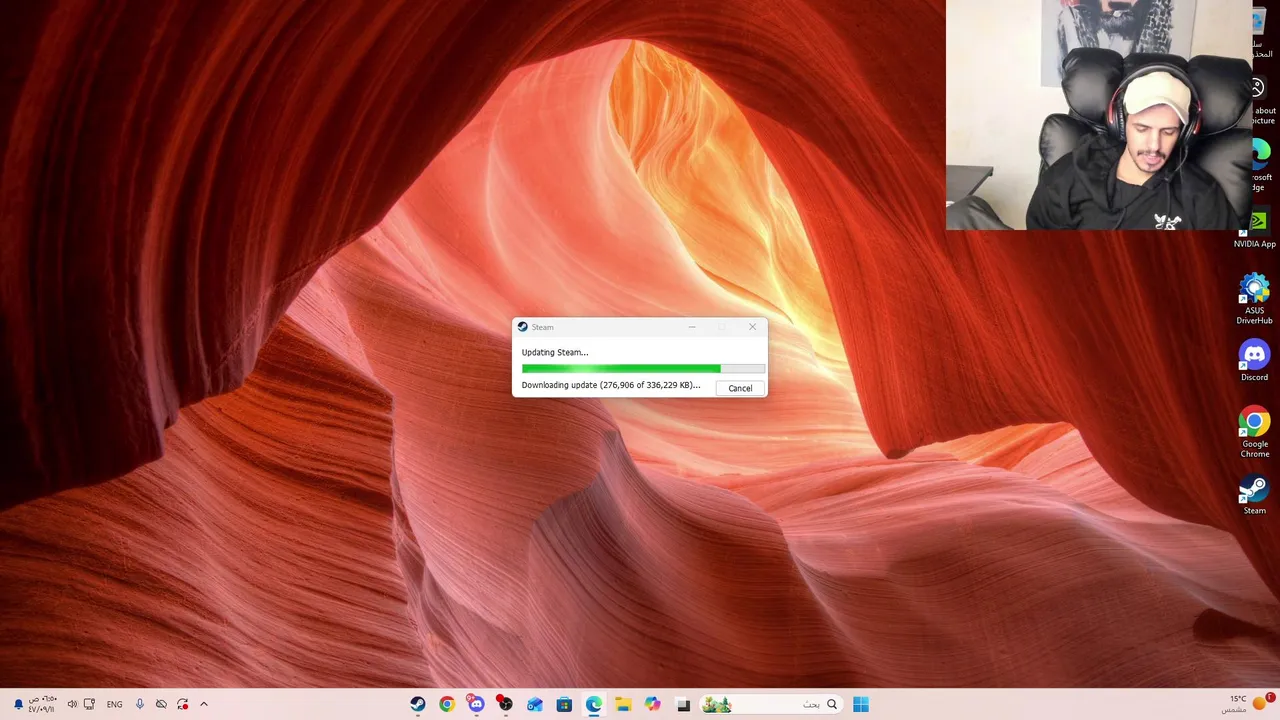Image resolution: width=1280 pixels, height=720 pixels.
Task: Click the 'Downloading update (276,906 of 336,229 KB)' text
Action: pyautogui.click(x=610, y=385)
